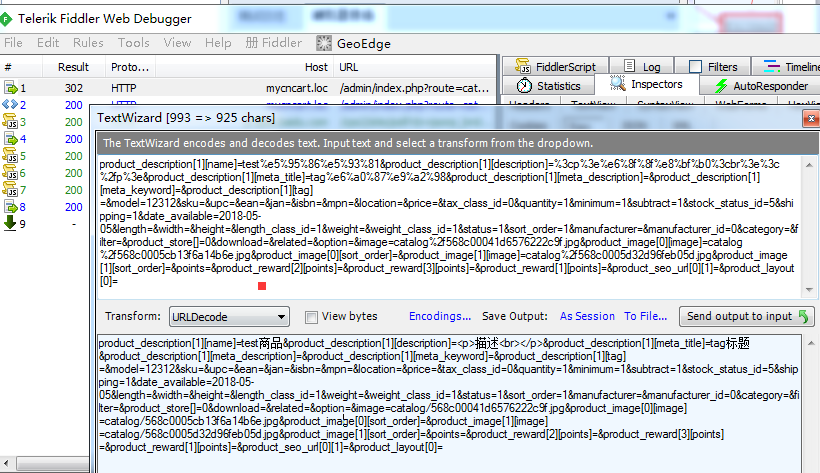This screenshot has width=820, height=473.
Task: Select session 8 icon in the session list
Action: (x=10, y=207)
